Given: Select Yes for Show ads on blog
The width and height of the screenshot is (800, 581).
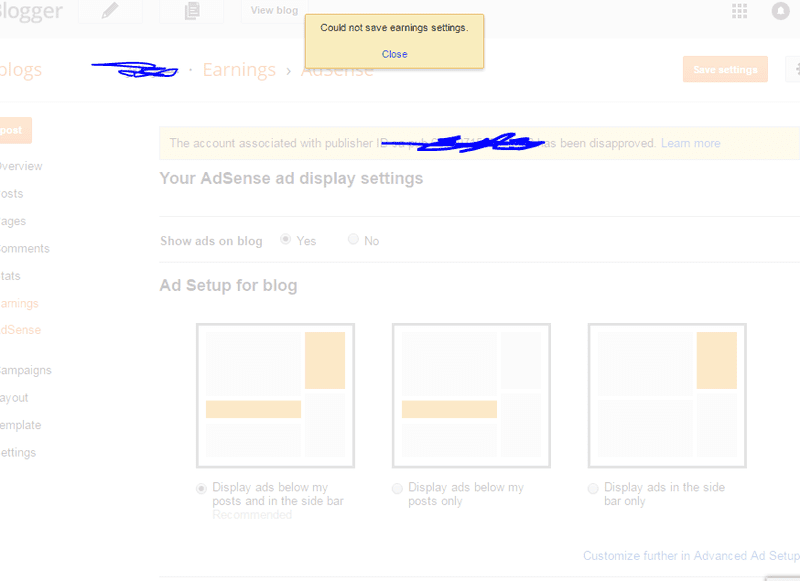Looking at the screenshot, I should 286,239.
